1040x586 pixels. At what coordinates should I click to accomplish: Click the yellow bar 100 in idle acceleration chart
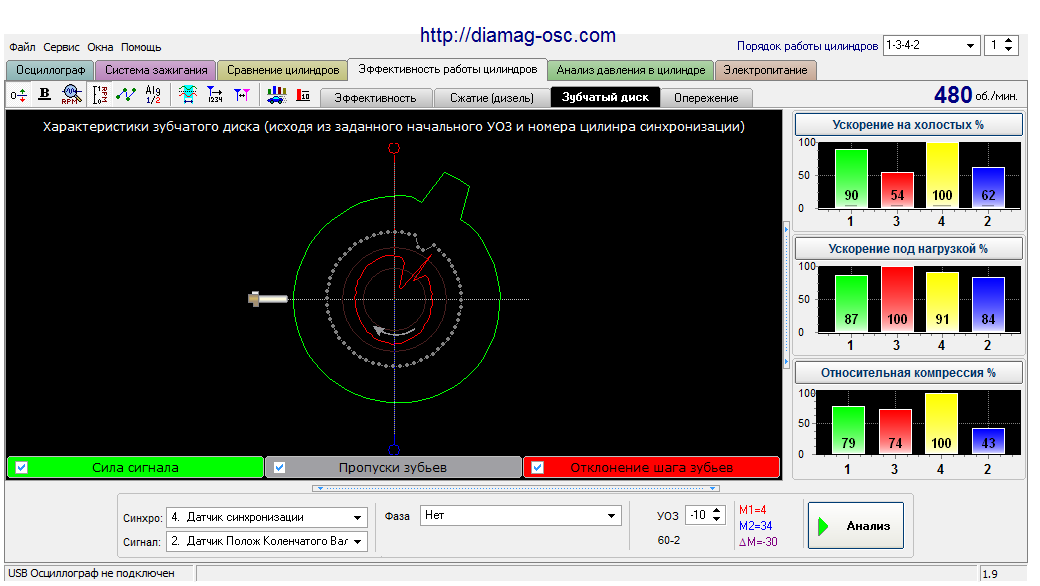point(942,175)
